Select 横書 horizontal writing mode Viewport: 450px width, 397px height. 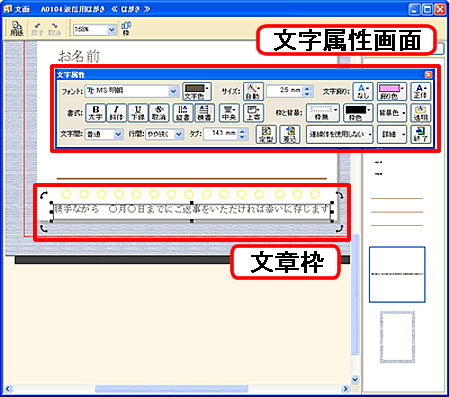pos(204,113)
